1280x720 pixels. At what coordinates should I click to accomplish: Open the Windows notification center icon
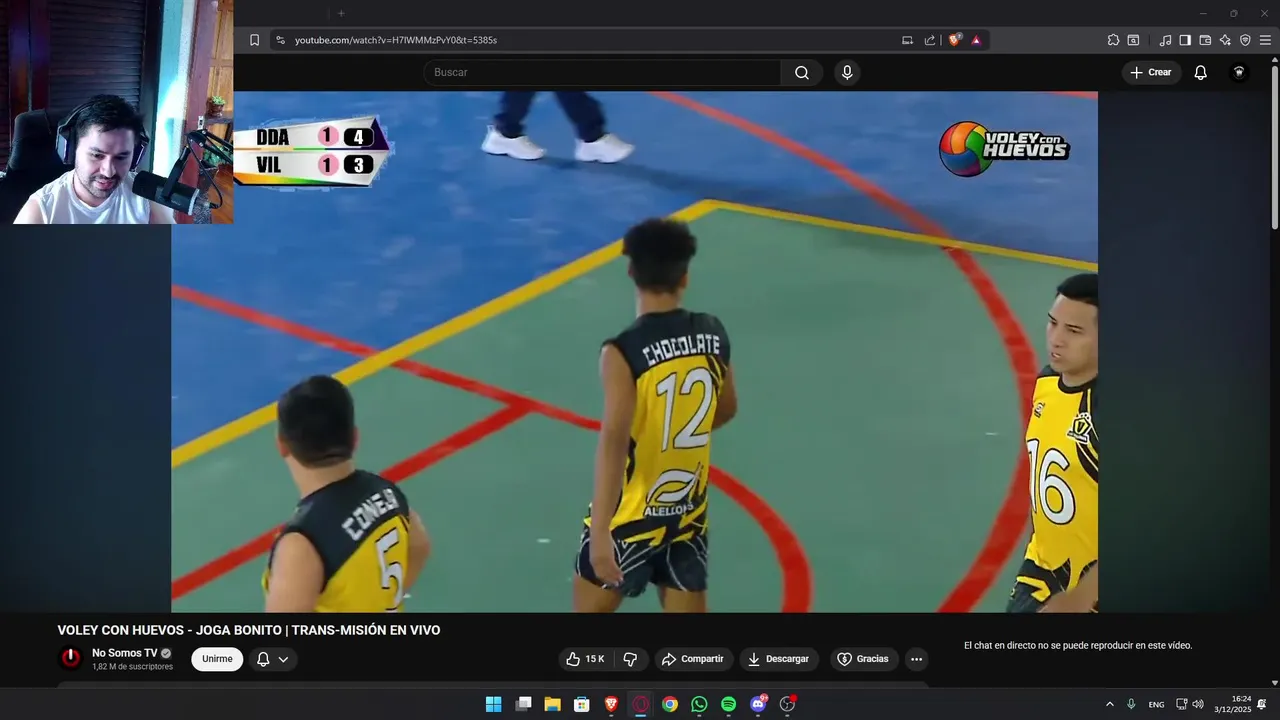[x=1262, y=704]
